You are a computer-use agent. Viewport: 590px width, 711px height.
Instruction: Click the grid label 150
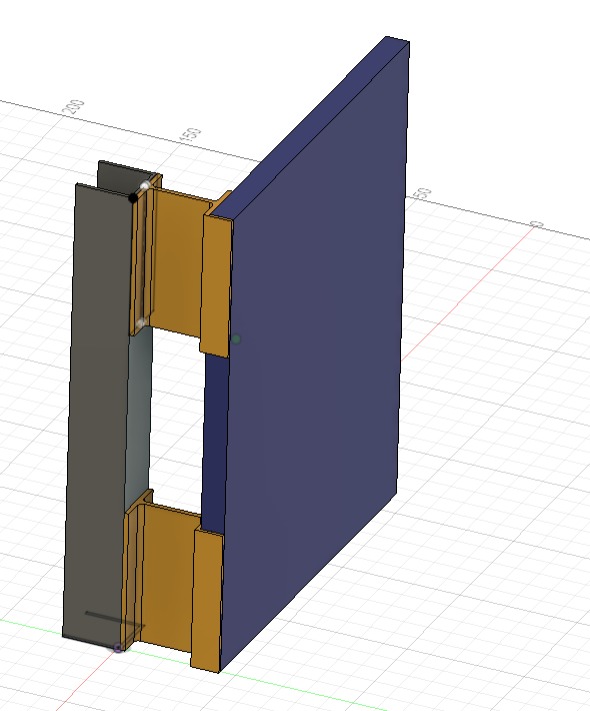click(191, 136)
